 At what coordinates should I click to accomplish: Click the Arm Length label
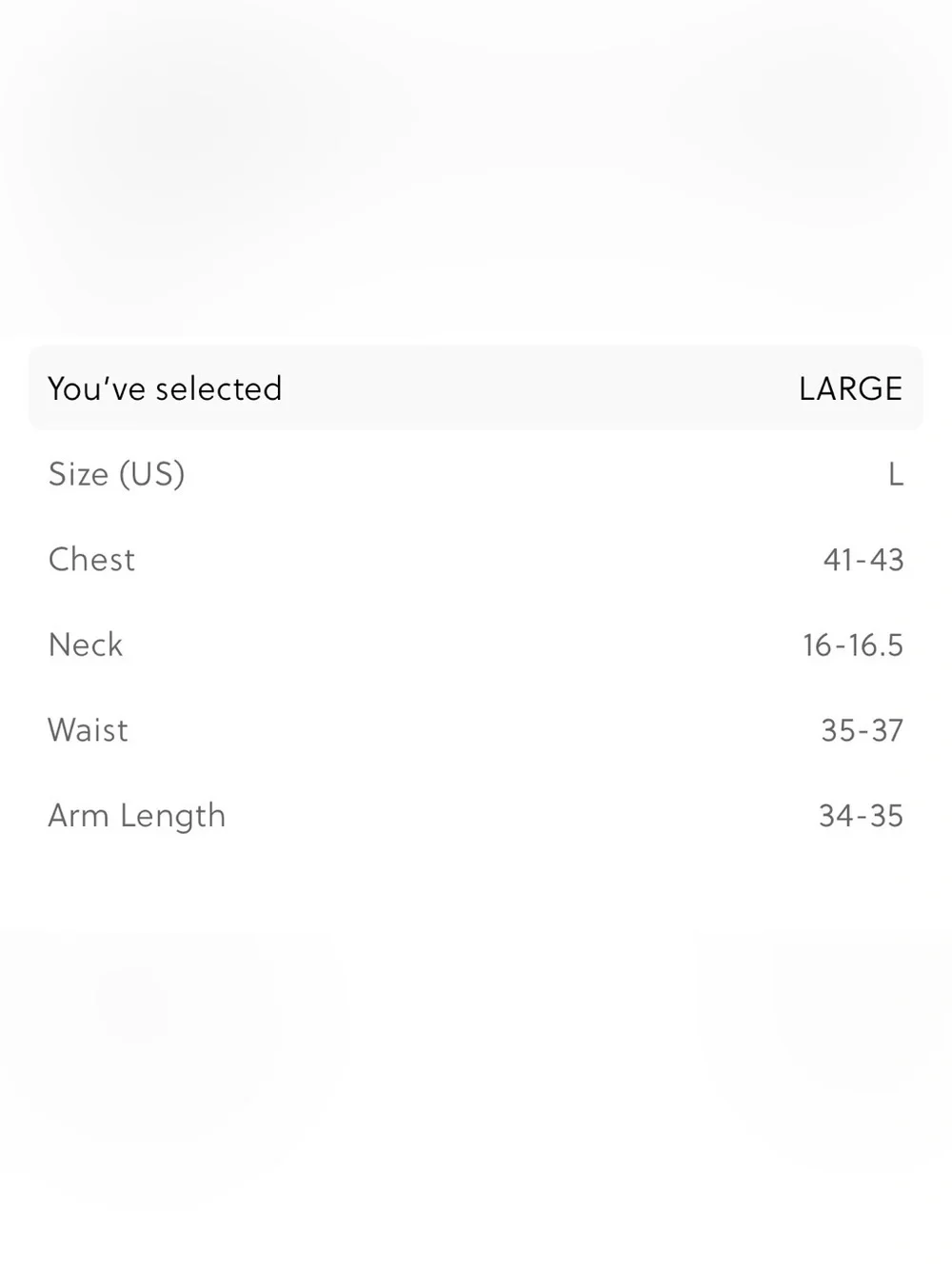coord(137,816)
